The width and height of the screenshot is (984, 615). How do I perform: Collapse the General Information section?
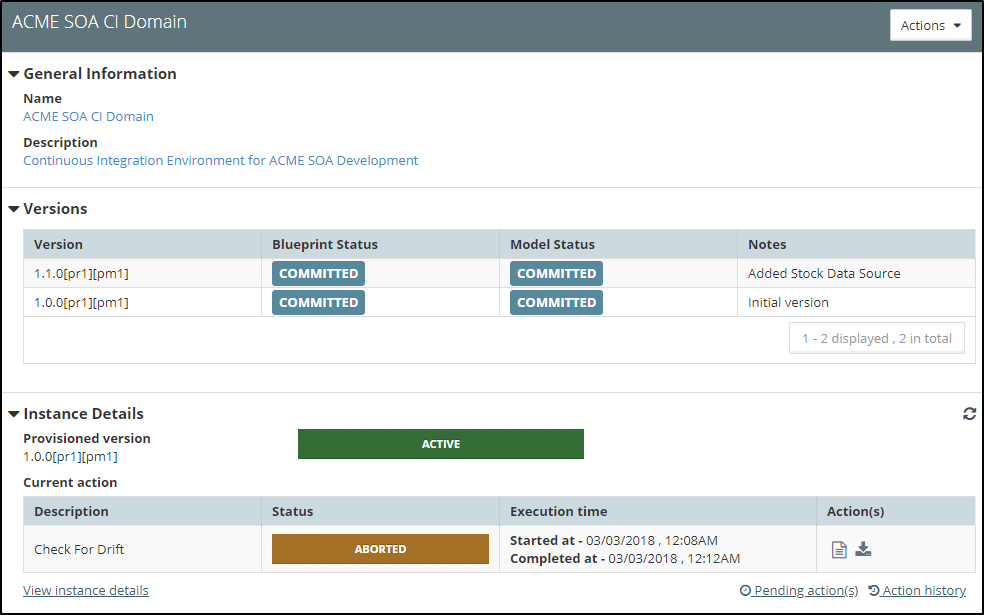(x=14, y=74)
